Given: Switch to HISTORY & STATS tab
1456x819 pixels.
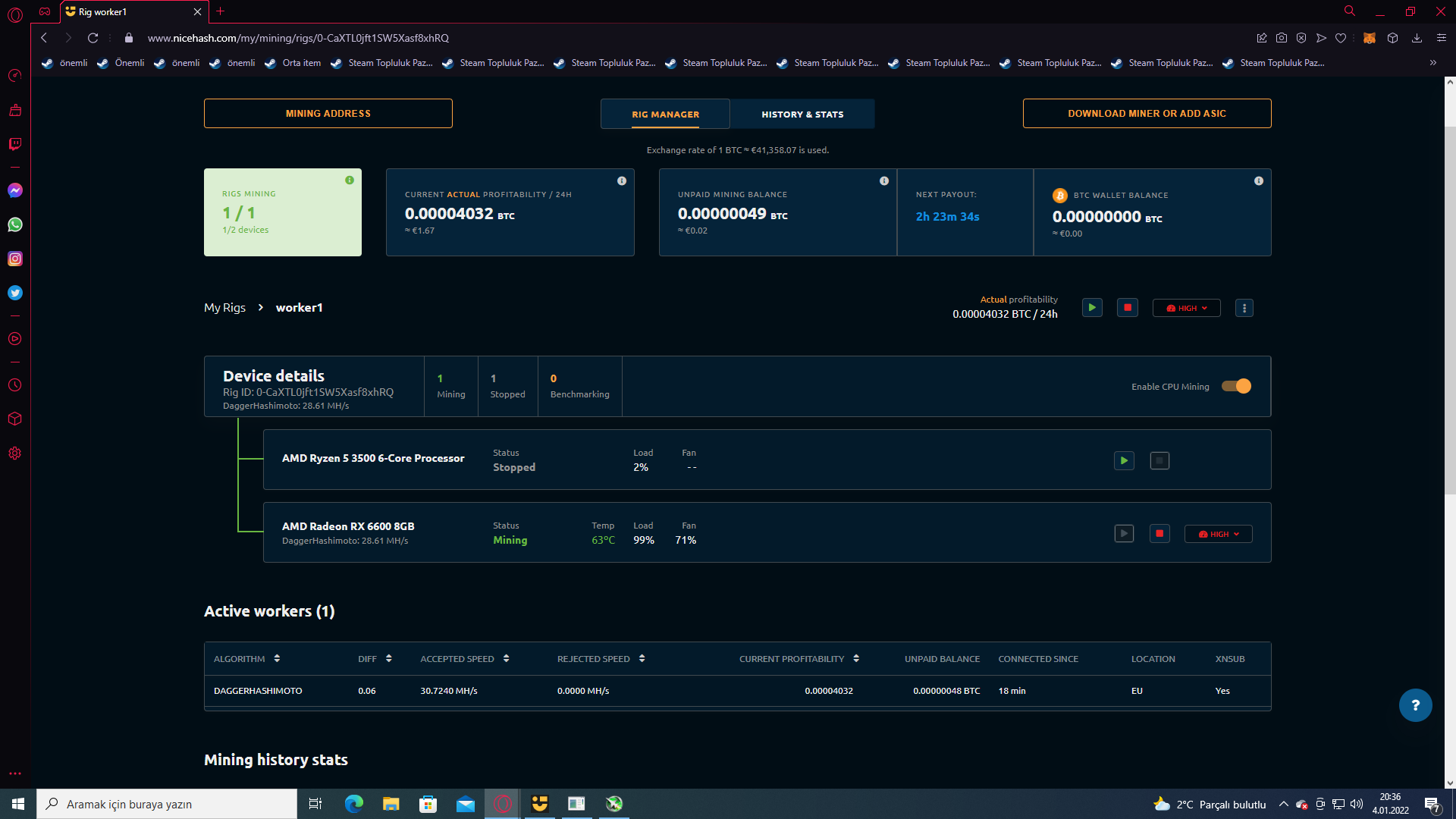Looking at the screenshot, I should point(802,115).
